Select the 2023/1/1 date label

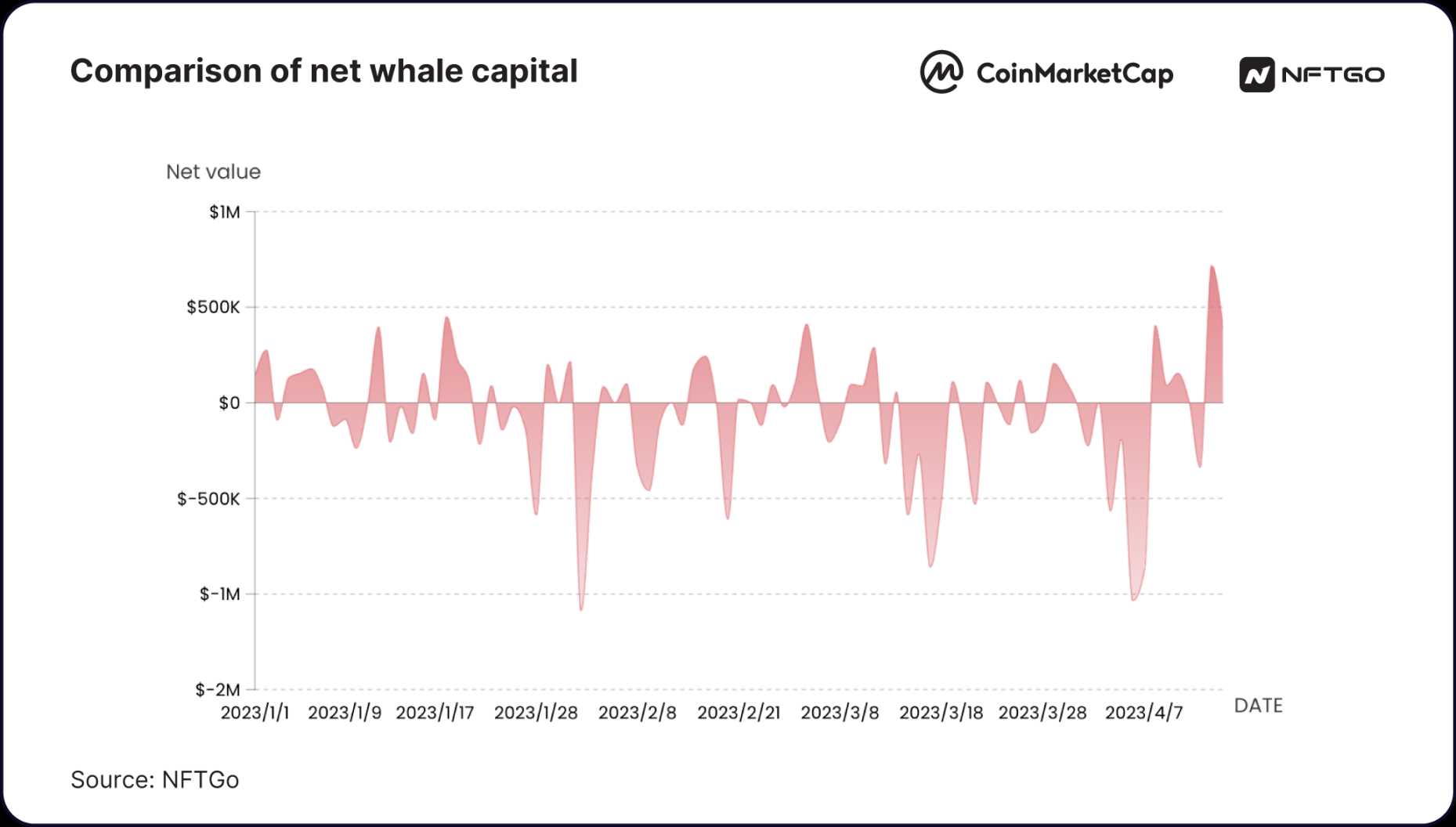(255, 713)
